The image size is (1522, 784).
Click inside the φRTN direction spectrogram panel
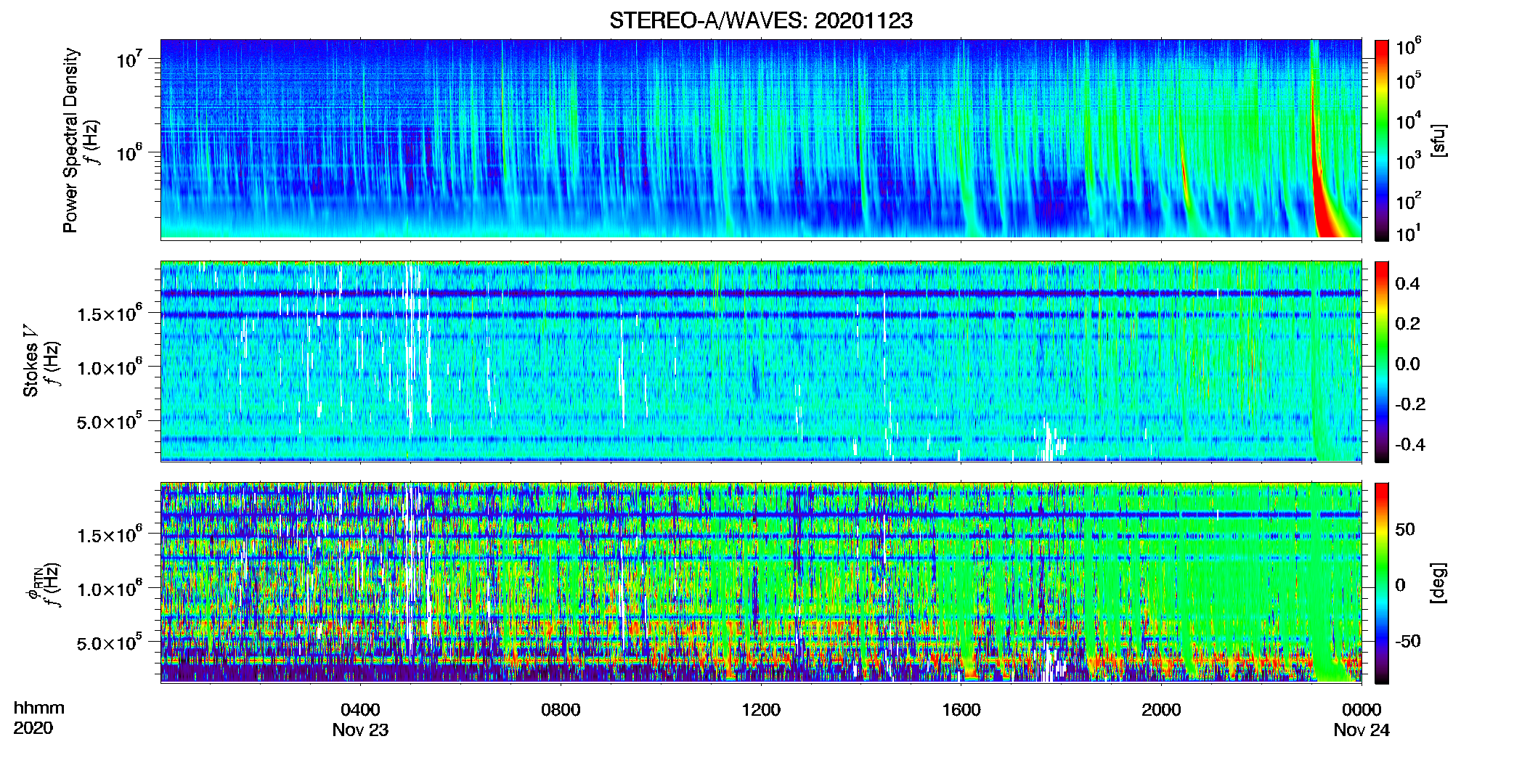(x=761, y=582)
